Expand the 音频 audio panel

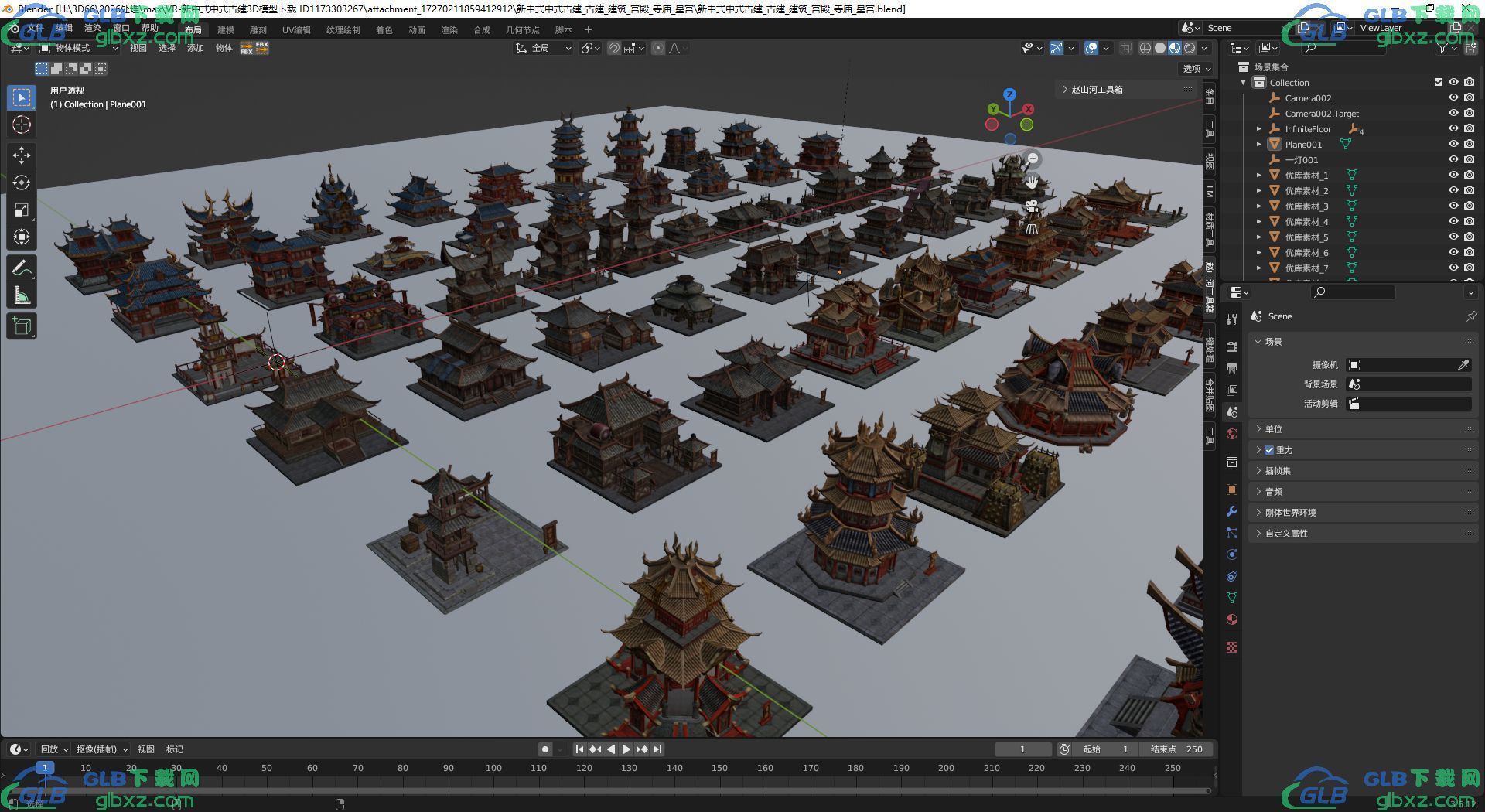(1364, 492)
